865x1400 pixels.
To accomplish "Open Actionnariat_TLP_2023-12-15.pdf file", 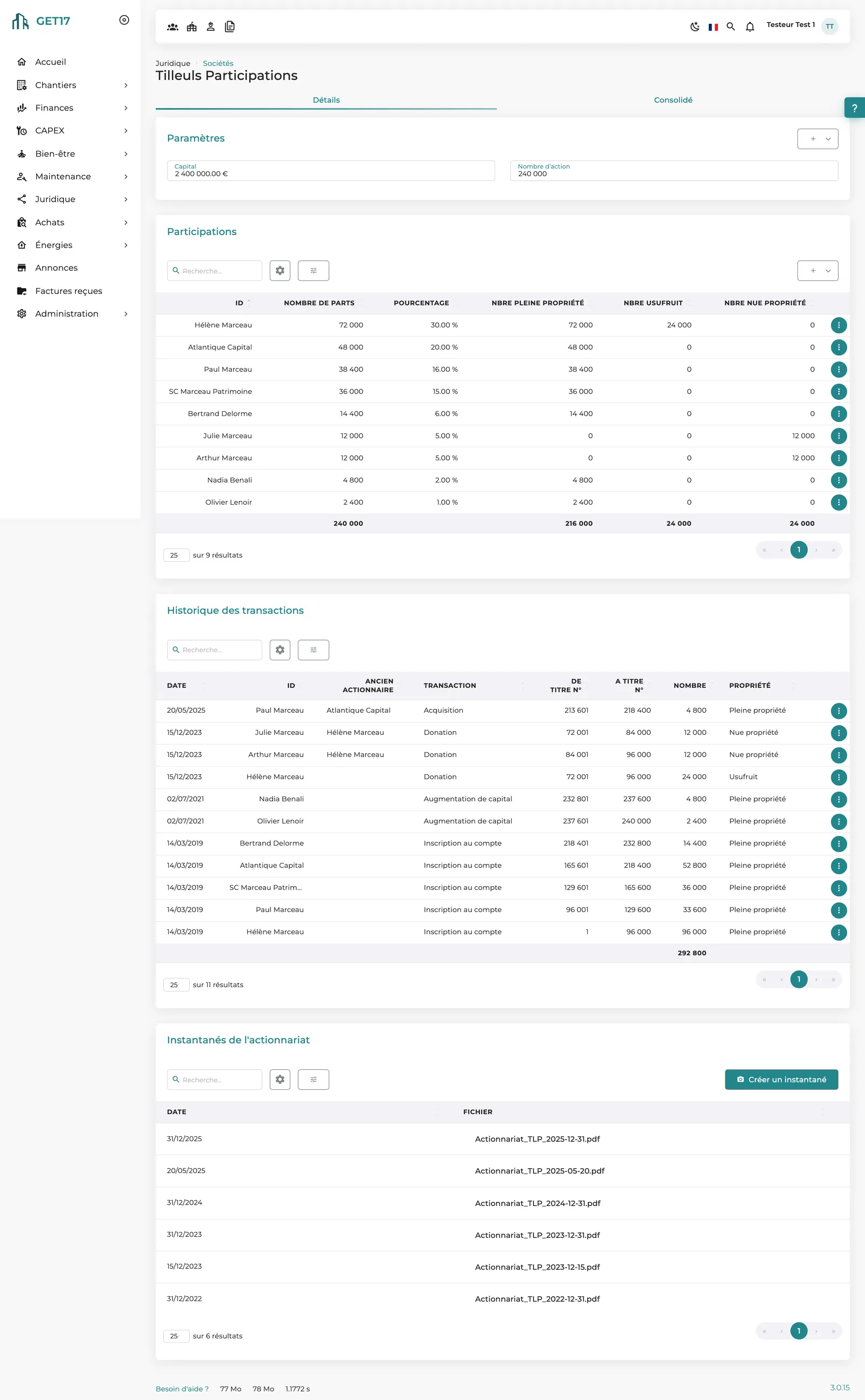I will [537, 1267].
